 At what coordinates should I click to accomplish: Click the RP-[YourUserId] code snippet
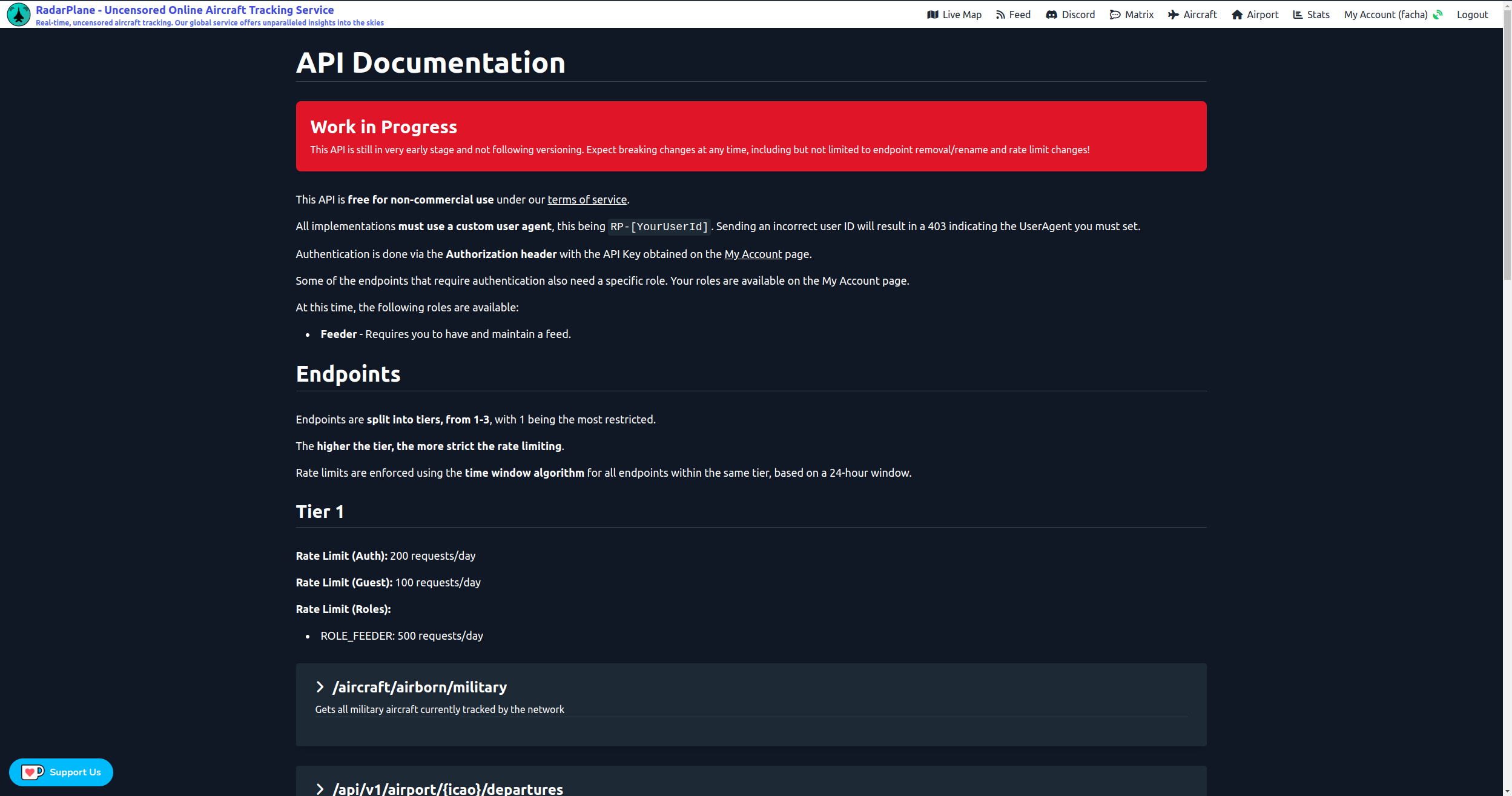click(x=659, y=227)
